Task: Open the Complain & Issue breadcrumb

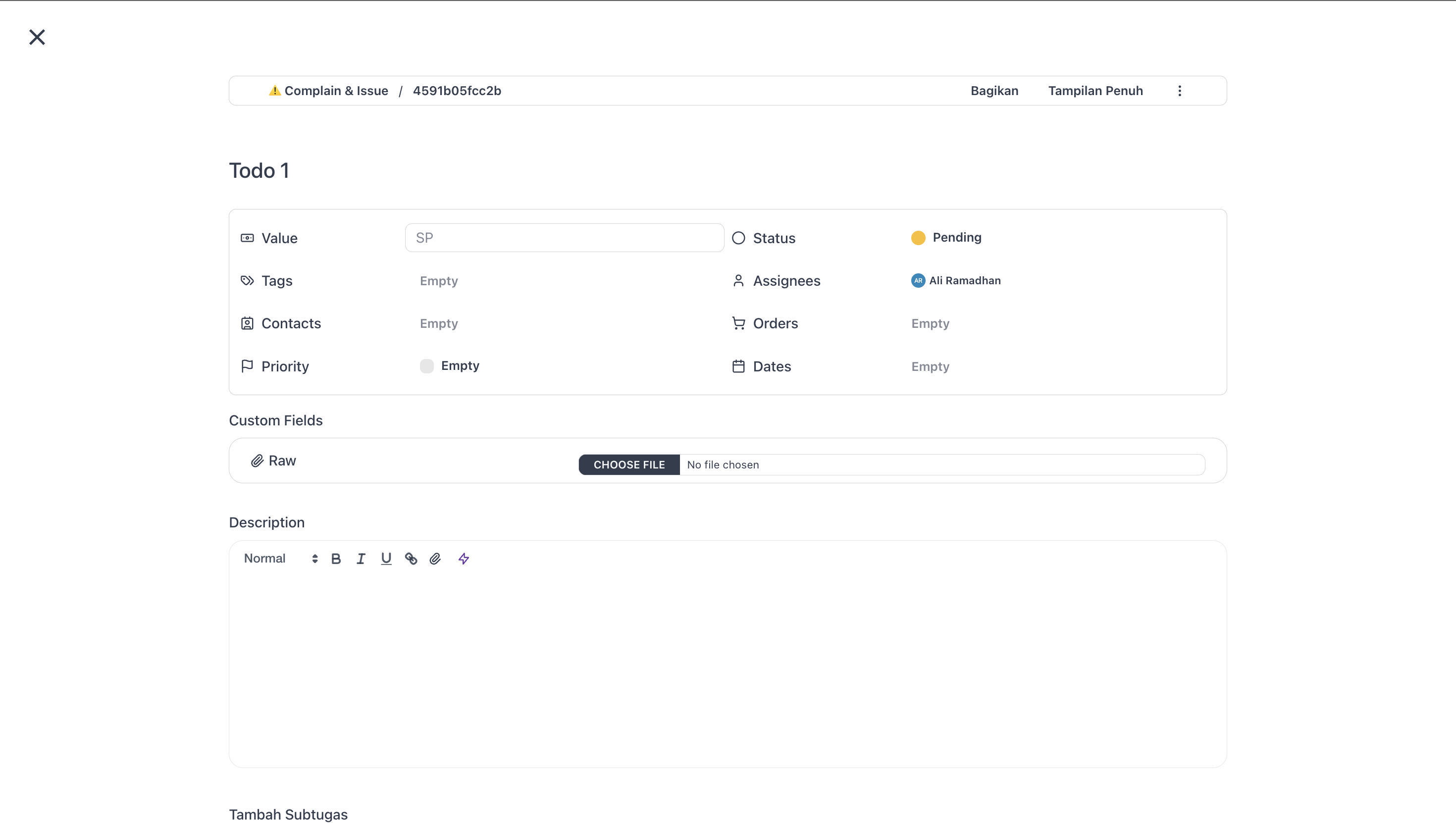Action: [336, 91]
